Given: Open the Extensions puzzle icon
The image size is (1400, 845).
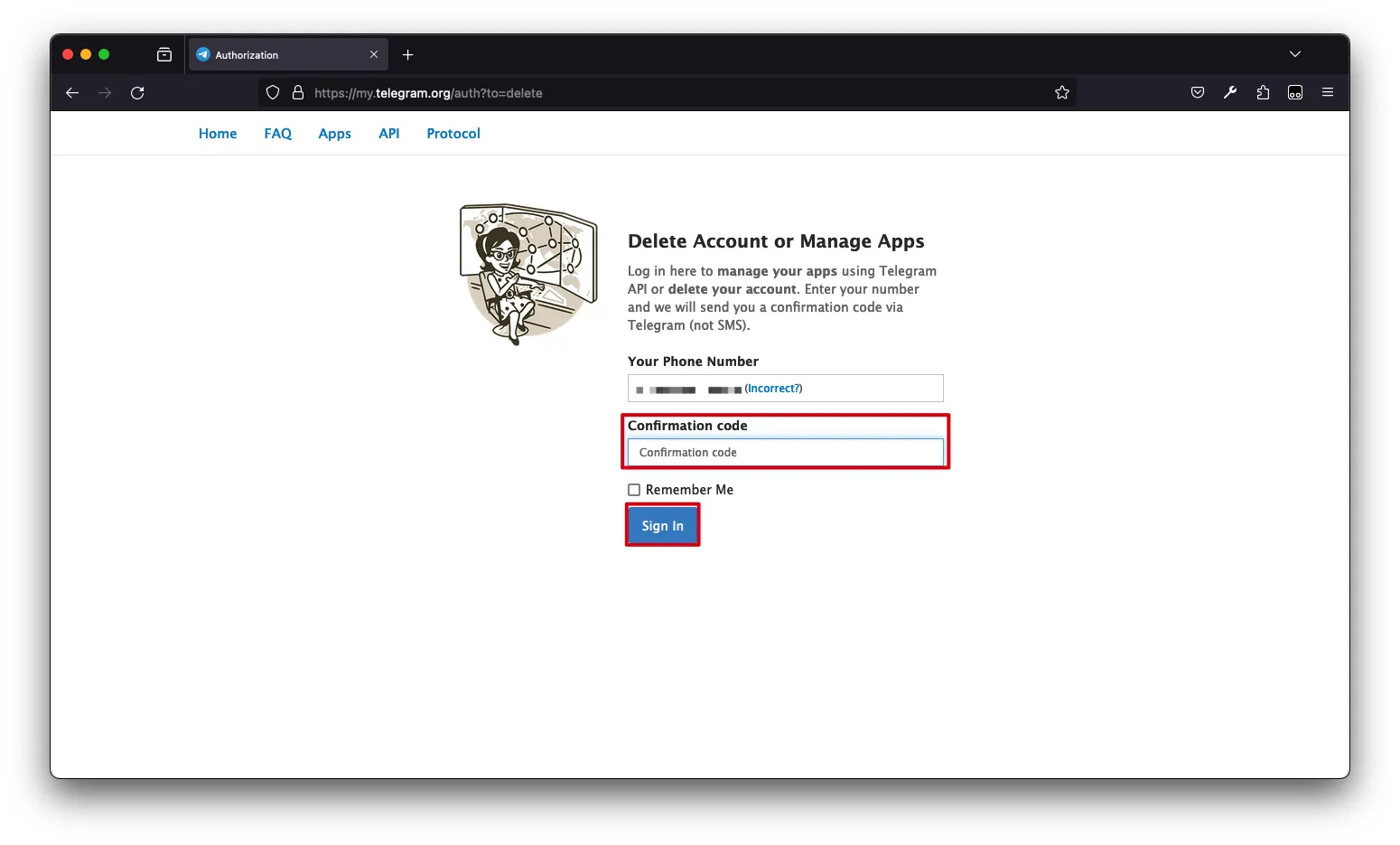Looking at the screenshot, I should (1263, 93).
